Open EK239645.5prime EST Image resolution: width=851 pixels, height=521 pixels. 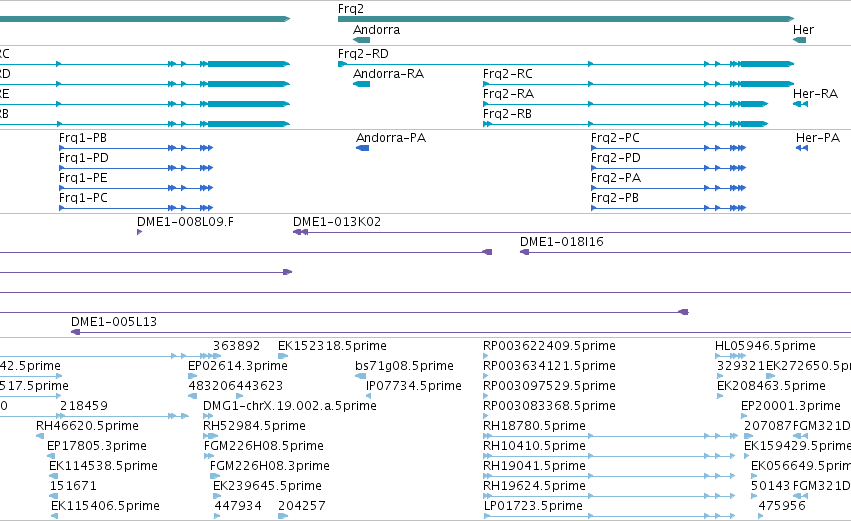point(267,486)
